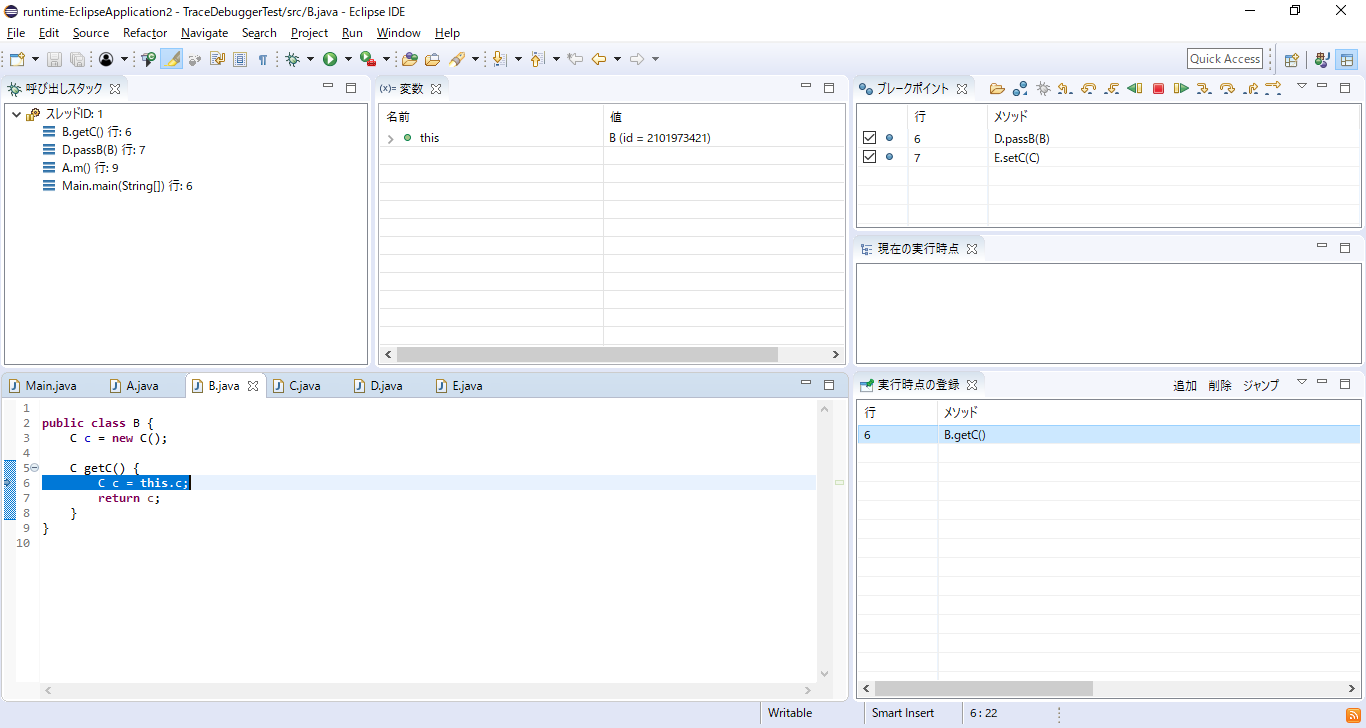Image resolution: width=1366 pixels, height=728 pixels.
Task: Click the ジャンプ button
Action: click(x=1260, y=386)
